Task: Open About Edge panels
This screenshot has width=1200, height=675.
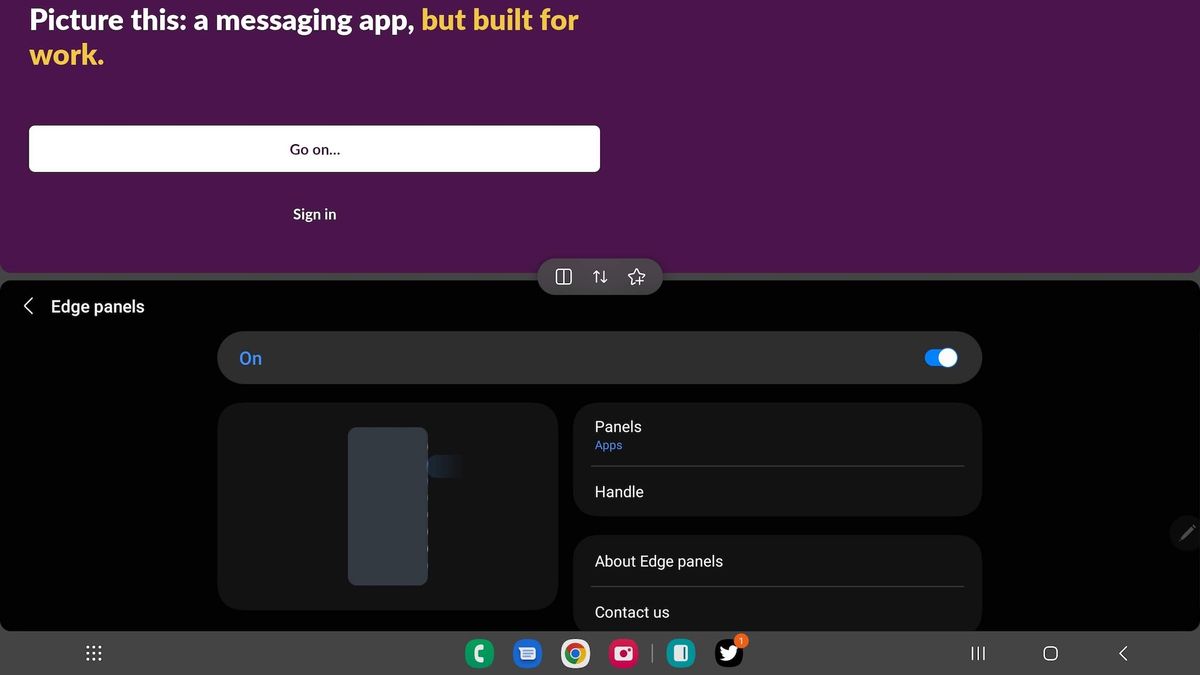Action: pyautogui.click(x=777, y=561)
